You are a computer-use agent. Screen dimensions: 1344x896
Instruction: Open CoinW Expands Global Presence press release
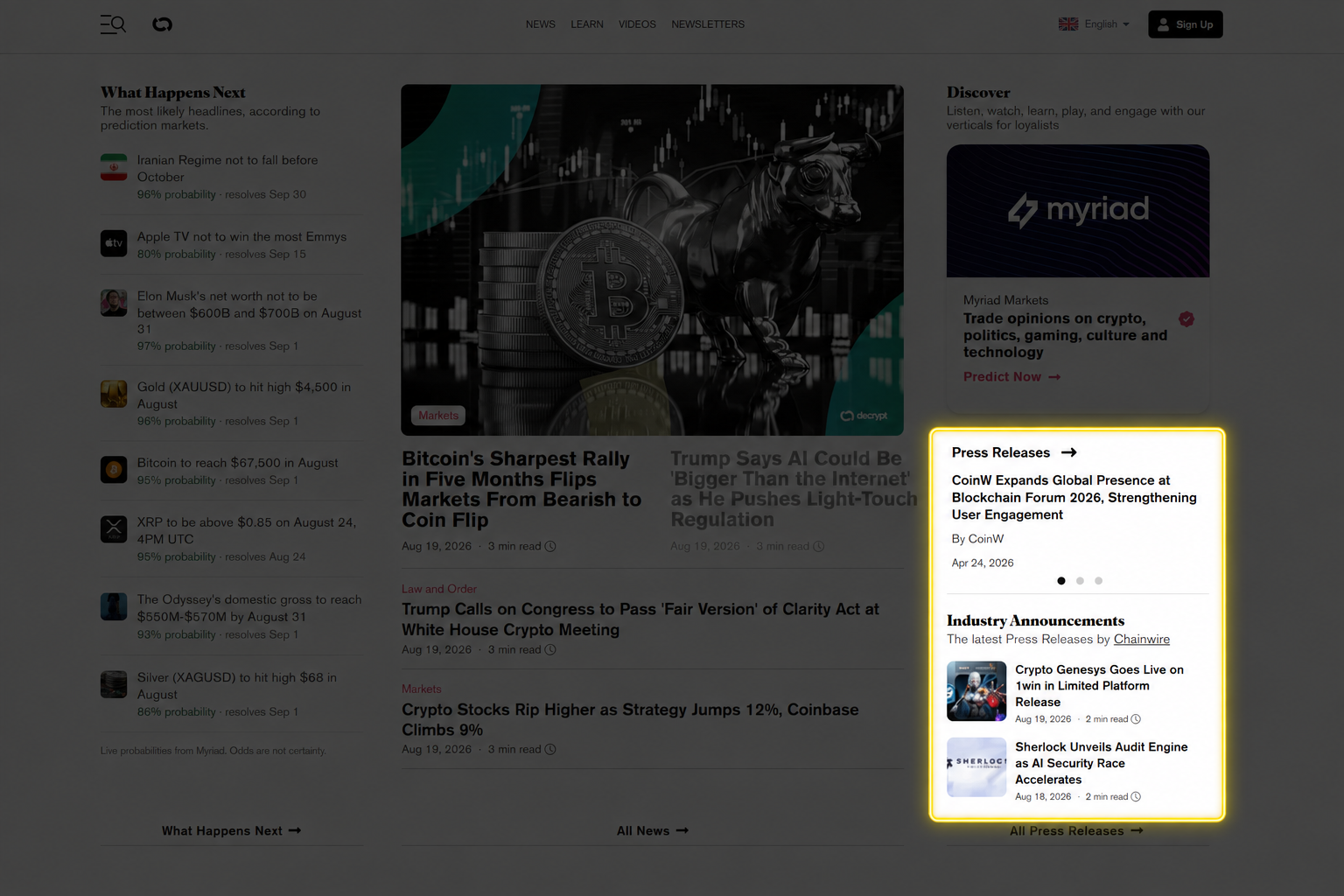pos(1074,497)
